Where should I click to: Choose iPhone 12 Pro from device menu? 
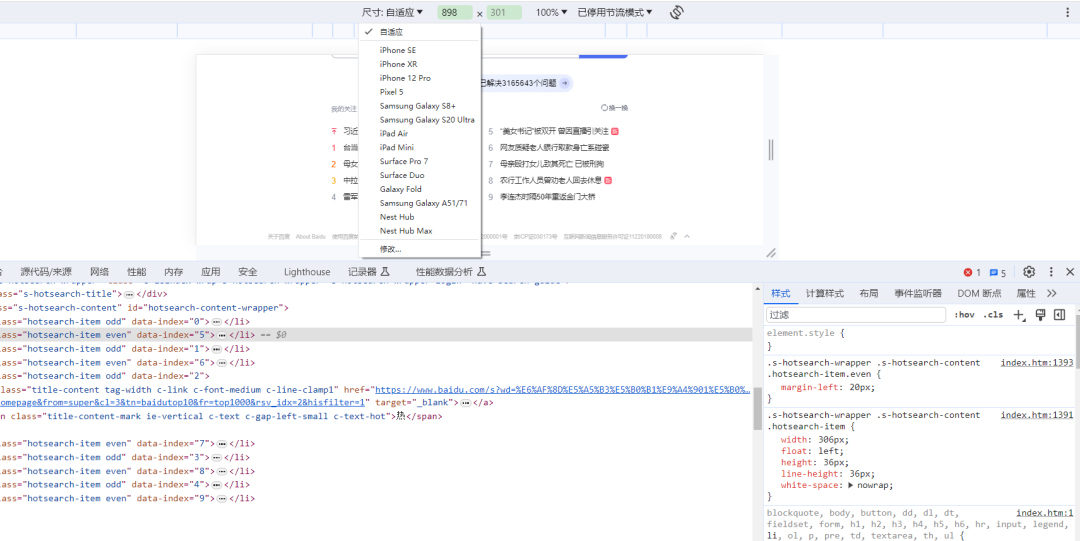point(405,78)
